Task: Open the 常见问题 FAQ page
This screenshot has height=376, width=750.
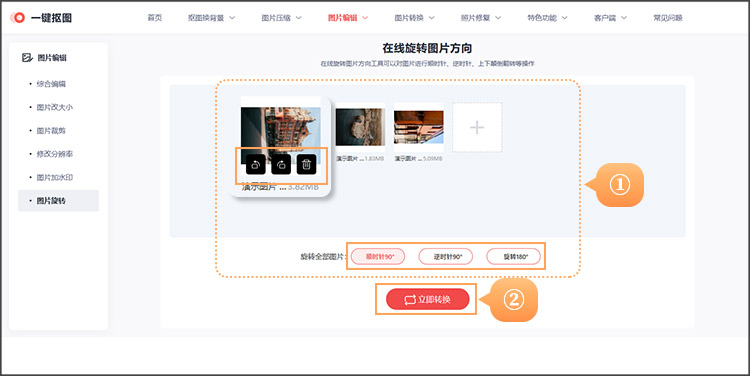Action: (x=668, y=18)
